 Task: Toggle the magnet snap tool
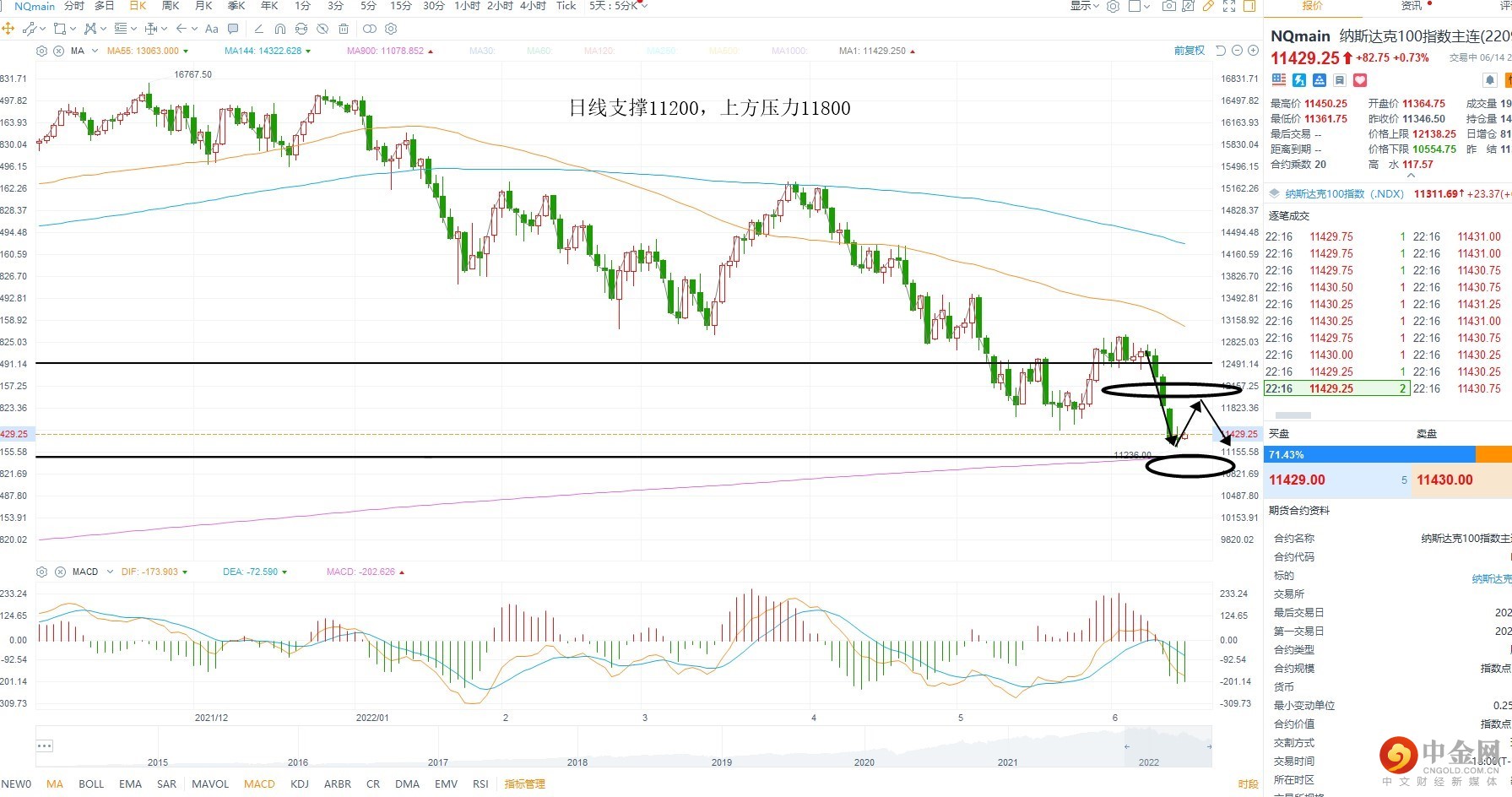tap(280, 29)
